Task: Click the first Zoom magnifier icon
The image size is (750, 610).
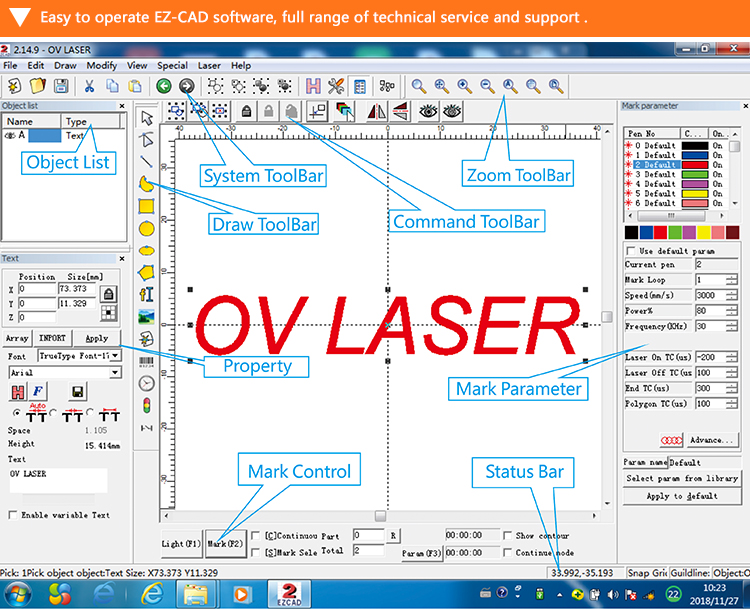Action: pos(419,86)
